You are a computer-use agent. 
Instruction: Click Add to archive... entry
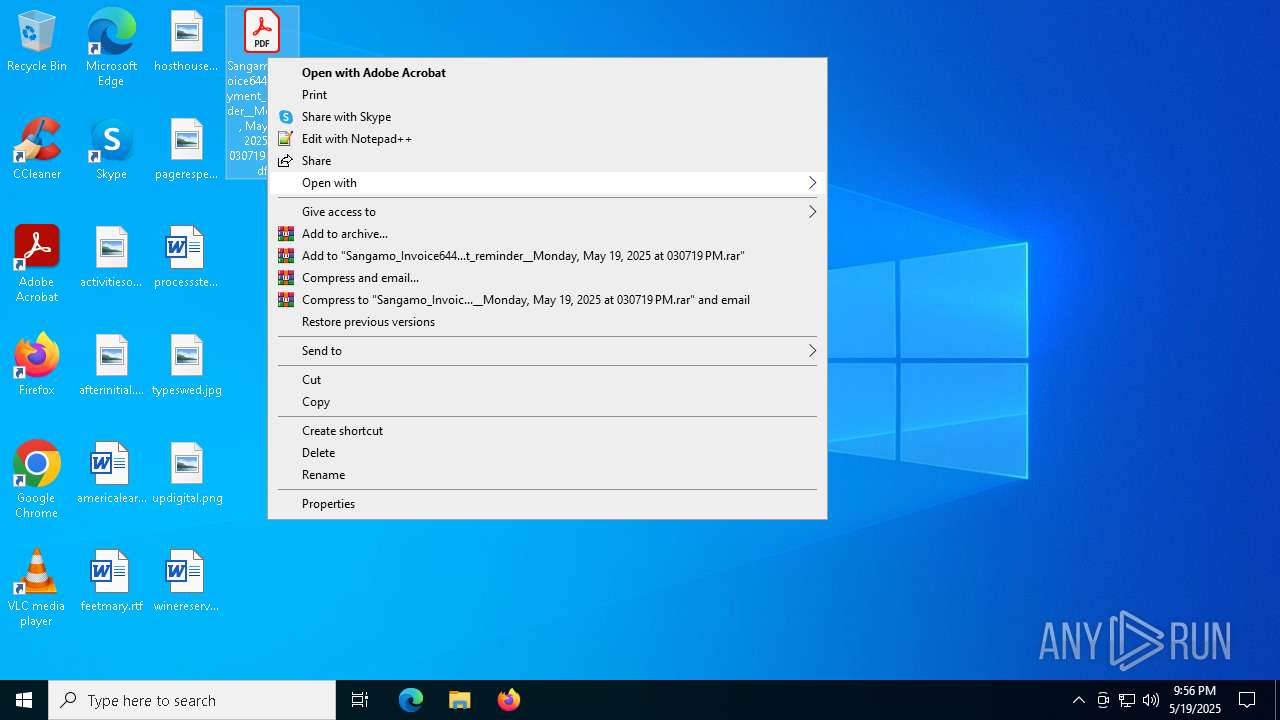coord(344,234)
